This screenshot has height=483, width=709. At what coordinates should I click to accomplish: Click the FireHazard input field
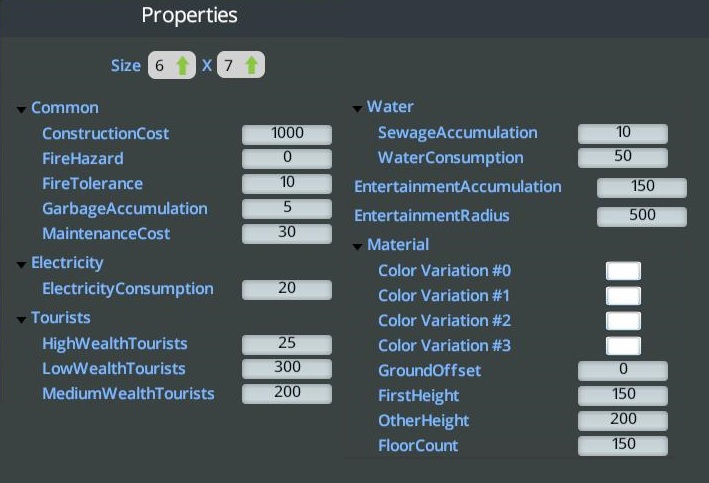pos(287,158)
